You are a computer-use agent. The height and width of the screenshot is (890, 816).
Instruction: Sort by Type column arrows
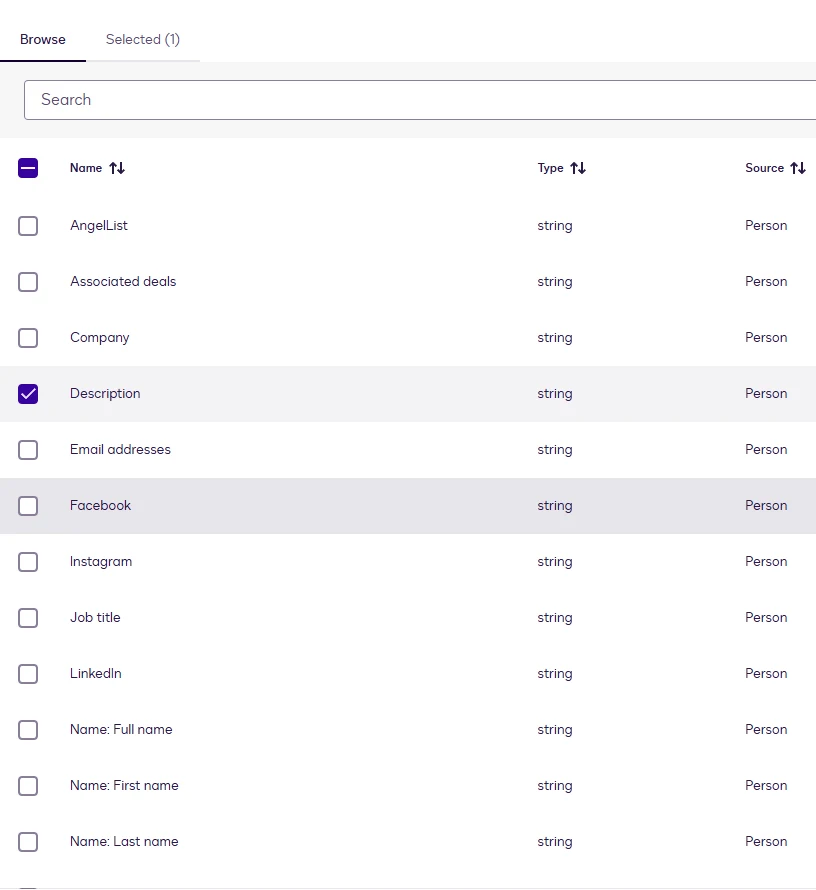click(x=578, y=168)
